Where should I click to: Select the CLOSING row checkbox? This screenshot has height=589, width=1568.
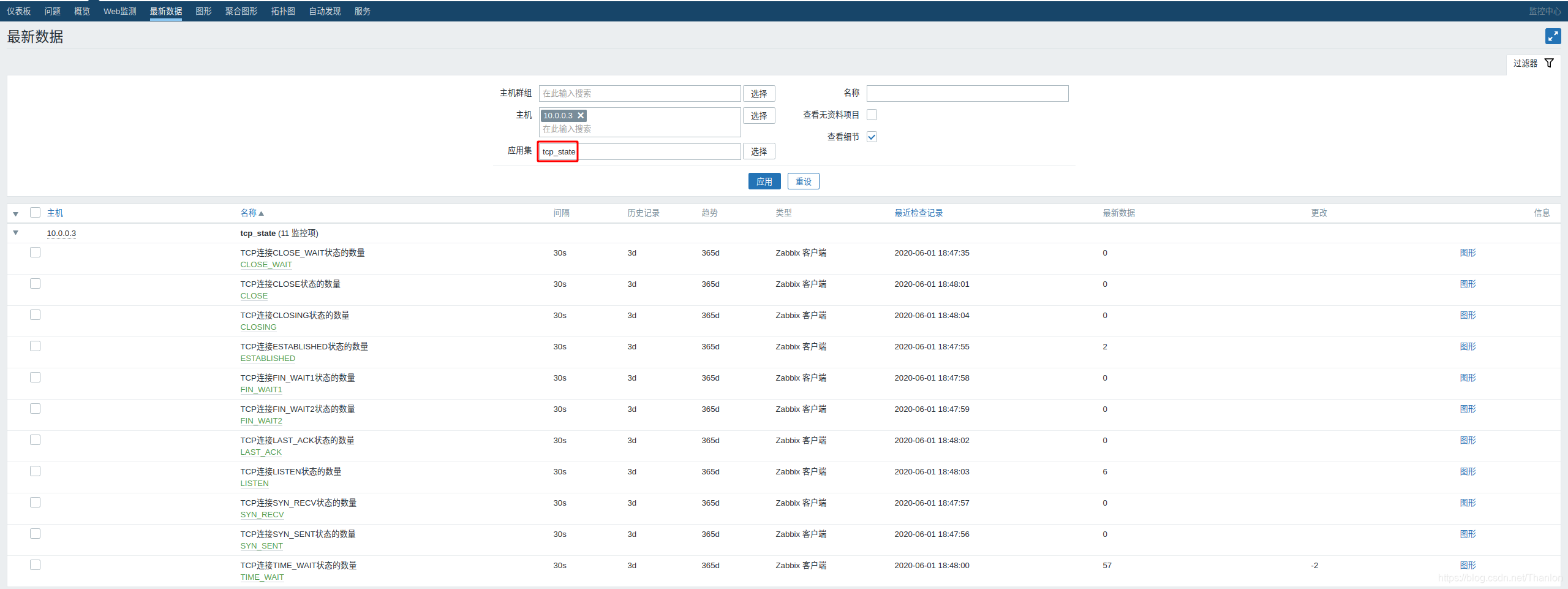pos(36,315)
